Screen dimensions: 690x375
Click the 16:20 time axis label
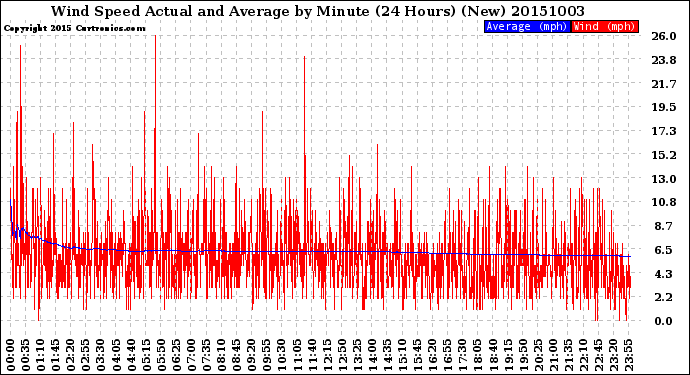pos(433,355)
